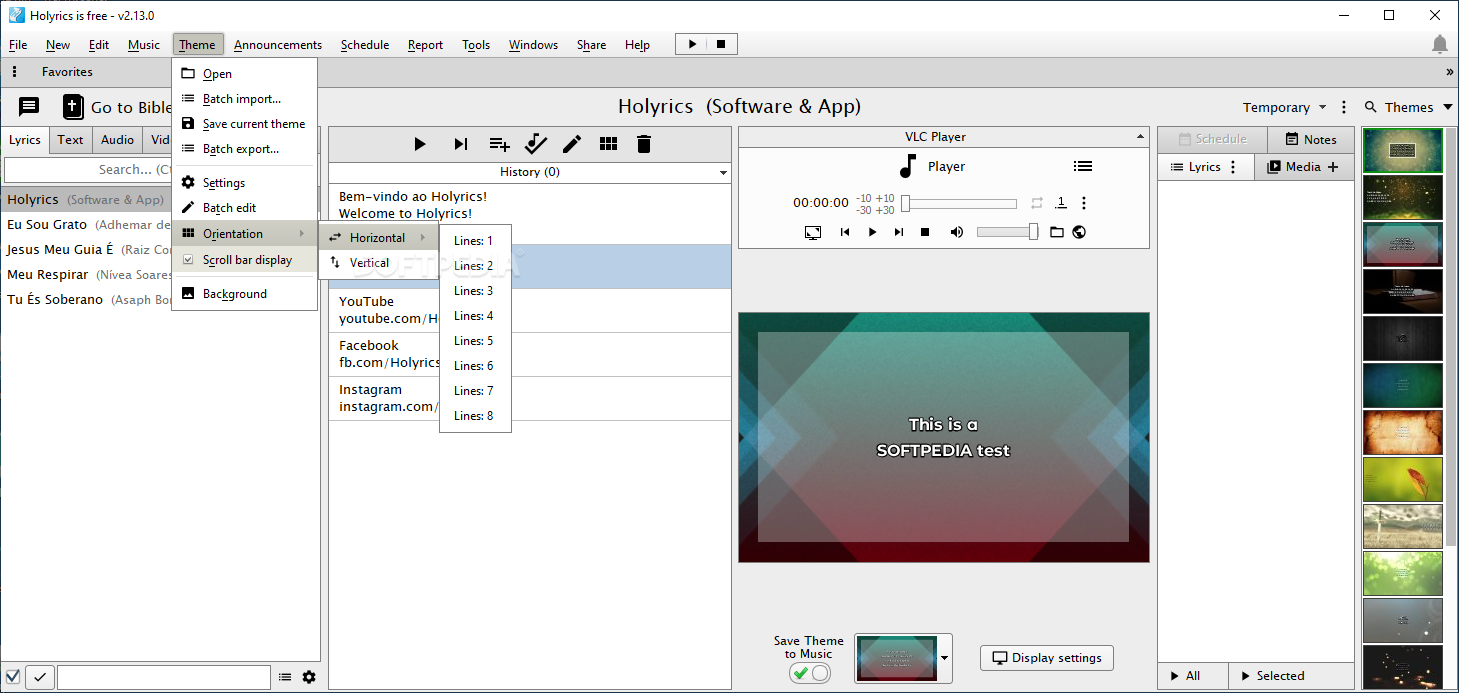Click the top toolbar play button
This screenshot has height=693, width=1459.
click(x=692, y=44)
